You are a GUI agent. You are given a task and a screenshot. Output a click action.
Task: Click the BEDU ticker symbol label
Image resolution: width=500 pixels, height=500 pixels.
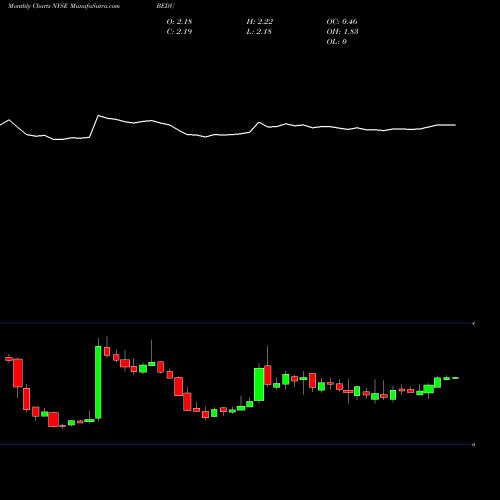(165, 6)
